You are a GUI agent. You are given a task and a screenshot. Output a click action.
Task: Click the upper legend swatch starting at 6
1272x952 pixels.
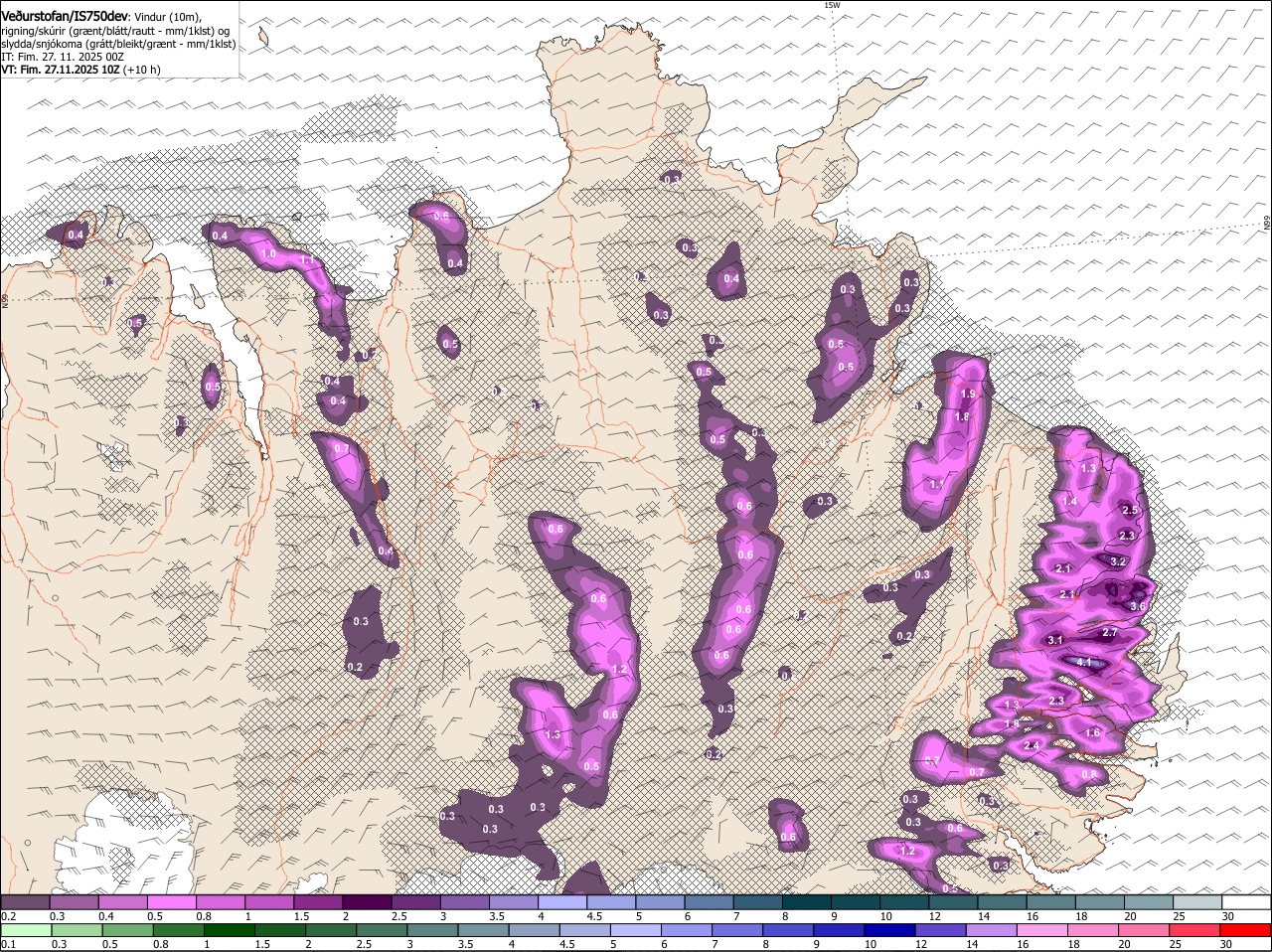[710, 902]
